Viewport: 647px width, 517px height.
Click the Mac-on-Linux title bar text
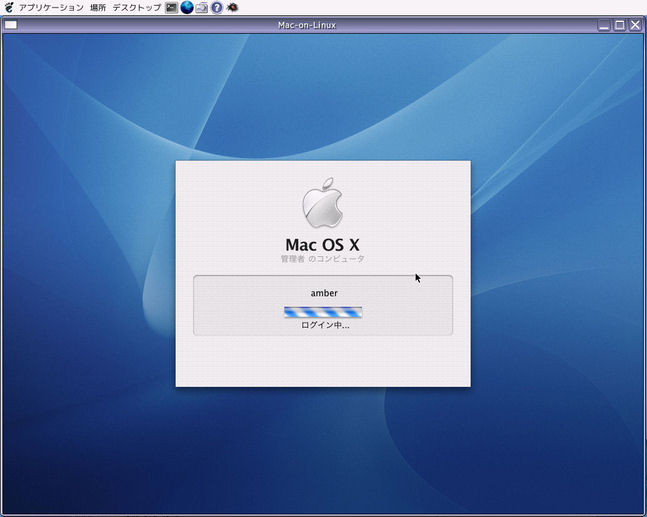tap(307, 25)
